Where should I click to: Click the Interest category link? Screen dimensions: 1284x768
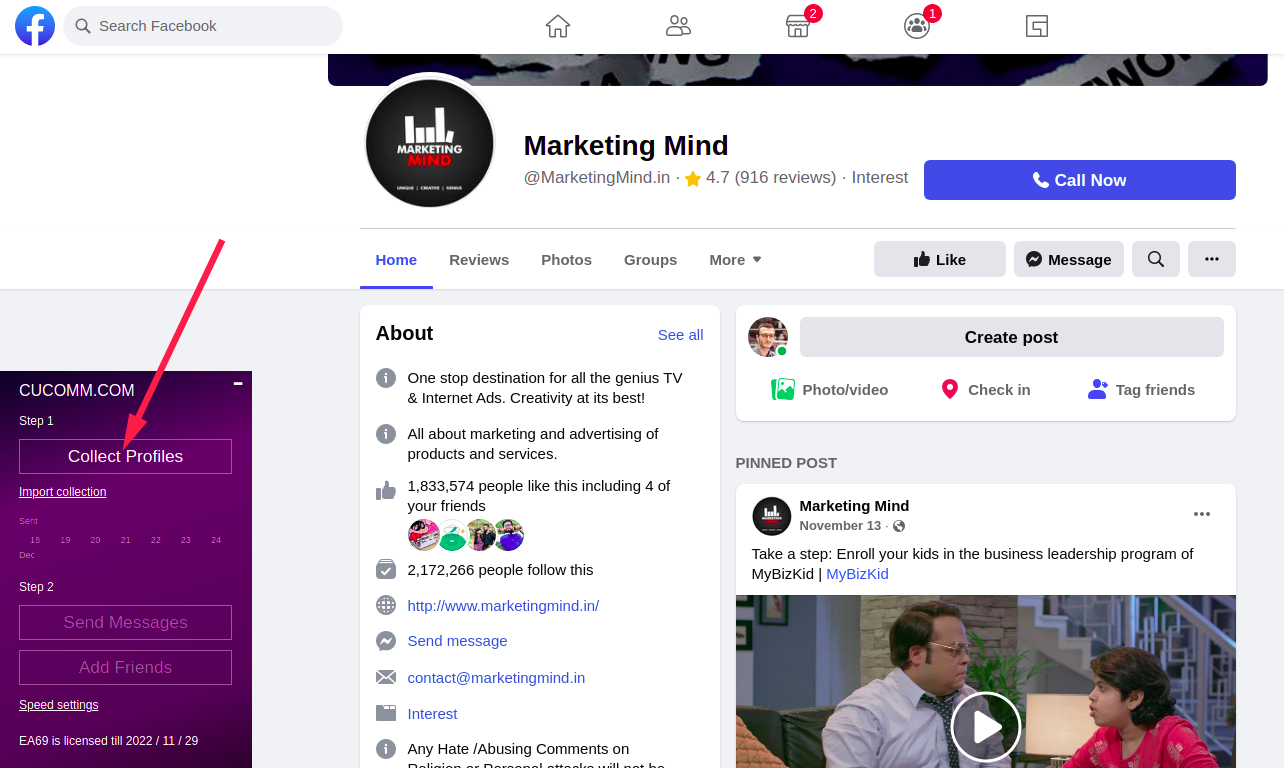432,713
